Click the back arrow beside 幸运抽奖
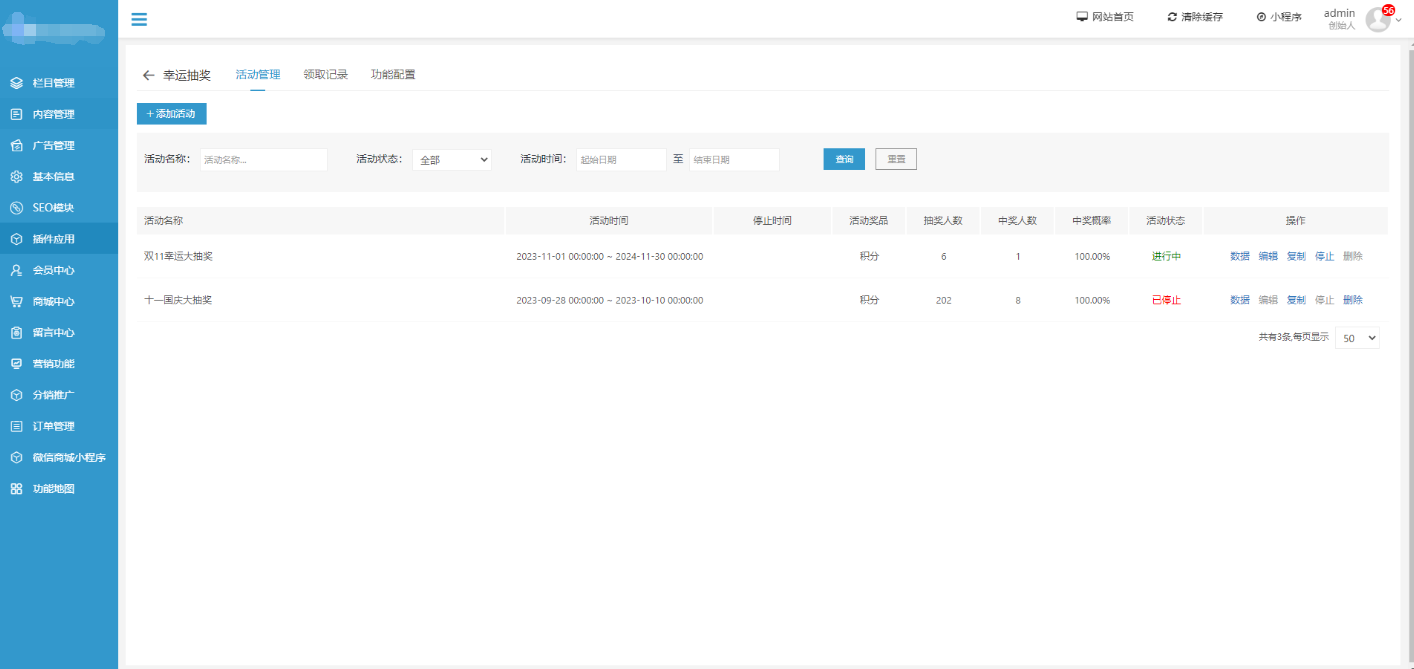The height and width of the screenshot is (669, 1414). pos(148,75)
